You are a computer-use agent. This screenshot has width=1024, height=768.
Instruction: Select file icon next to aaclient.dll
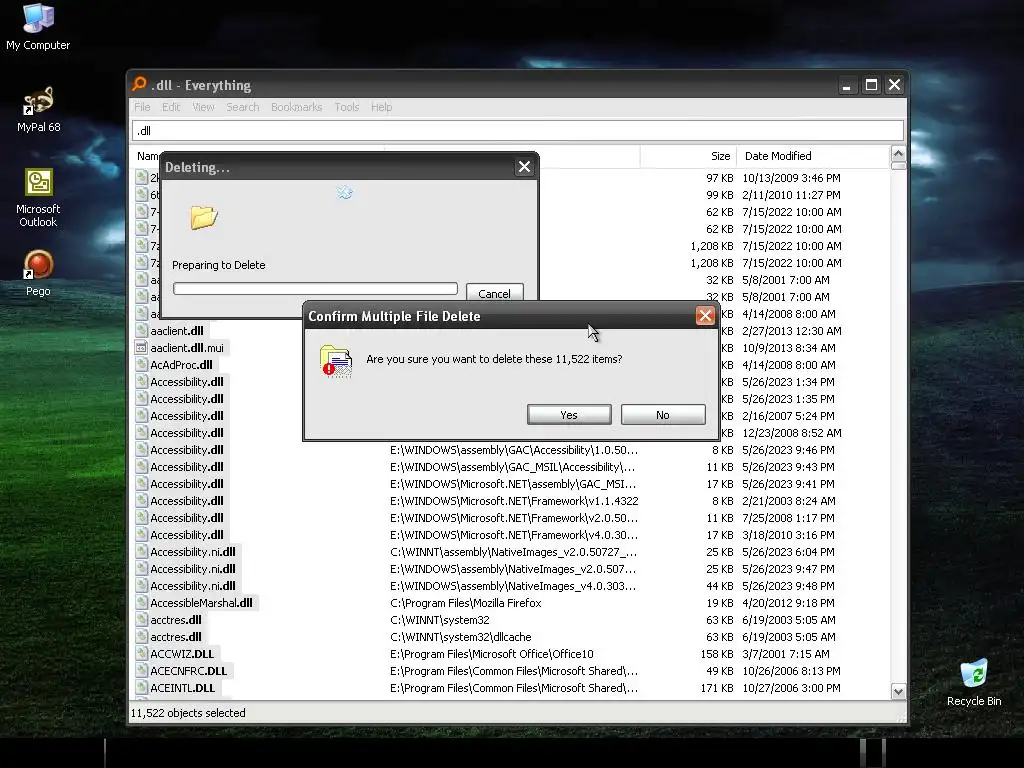coord(141,330)
